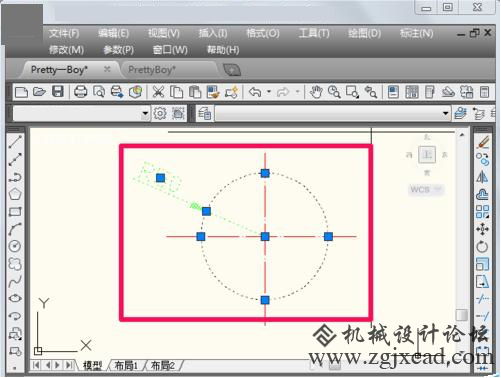Expand the Redo history dropdown arrow

click(x=297, y=92)
